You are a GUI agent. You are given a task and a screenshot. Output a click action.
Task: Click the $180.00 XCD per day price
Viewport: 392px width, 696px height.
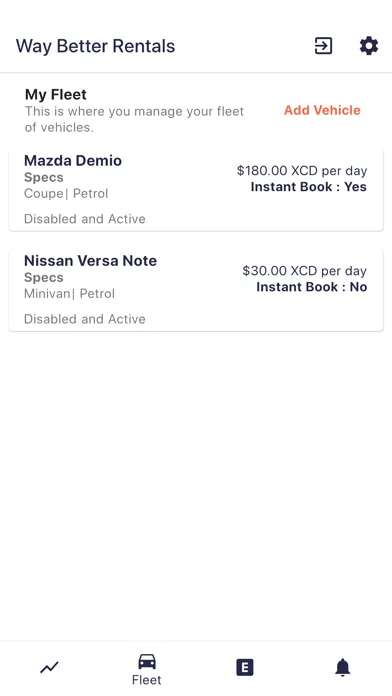click(x=302, y=171)
